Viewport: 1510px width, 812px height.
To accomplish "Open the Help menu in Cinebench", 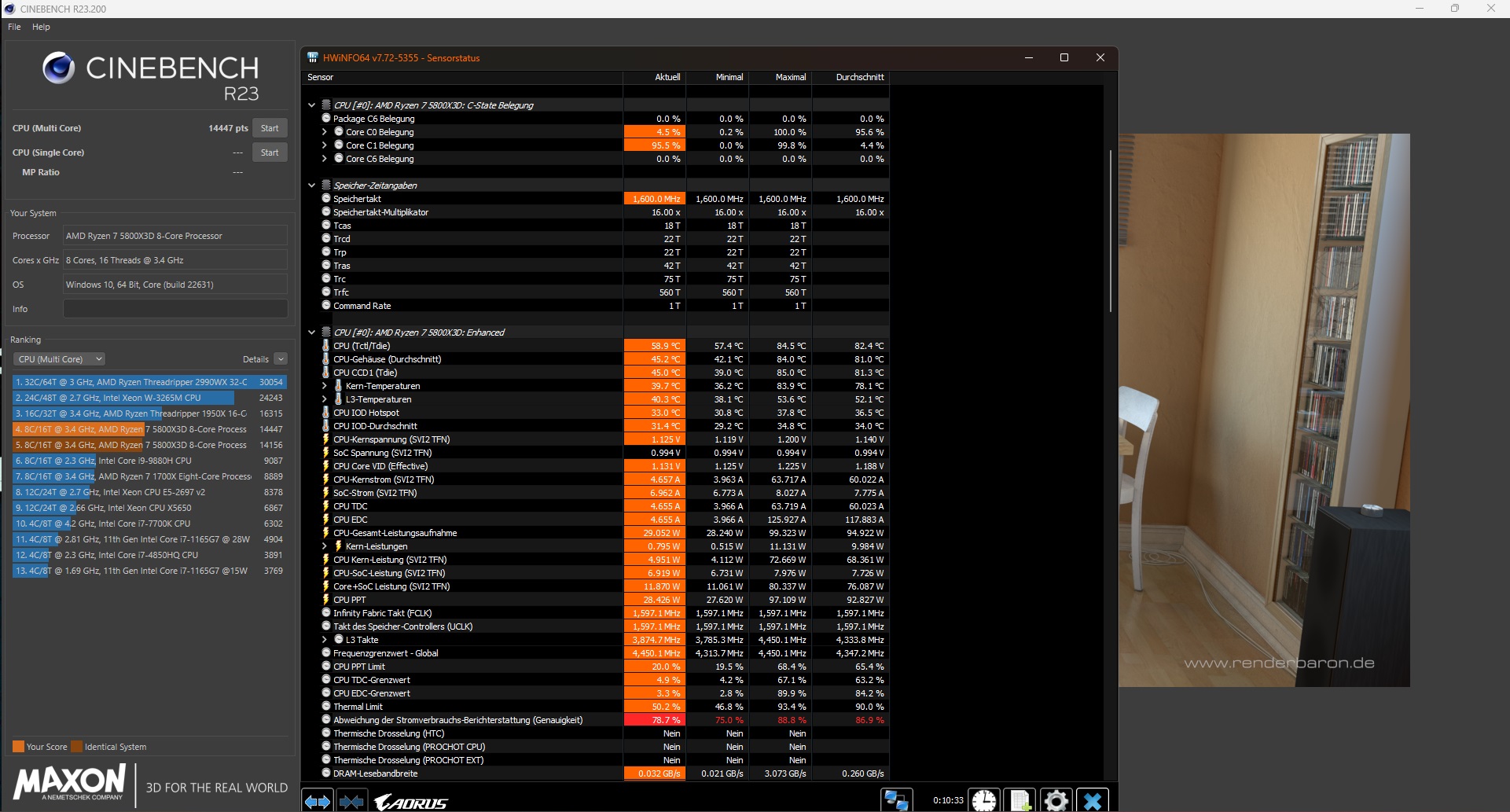I will click(x=41, y=27).
